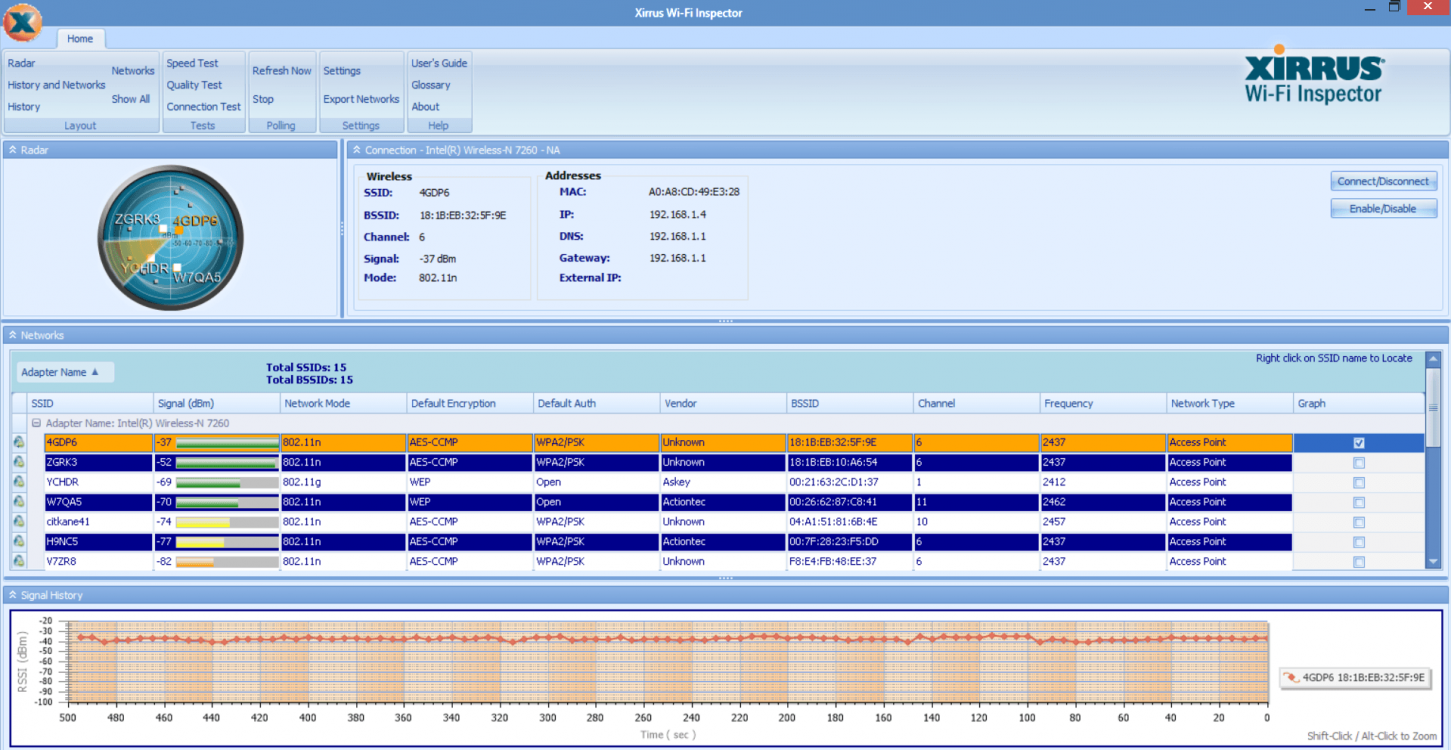1451x750 pixels.
Task: Enable the Graph checkbox for V7ZR8
Action: coord(1358,563)
